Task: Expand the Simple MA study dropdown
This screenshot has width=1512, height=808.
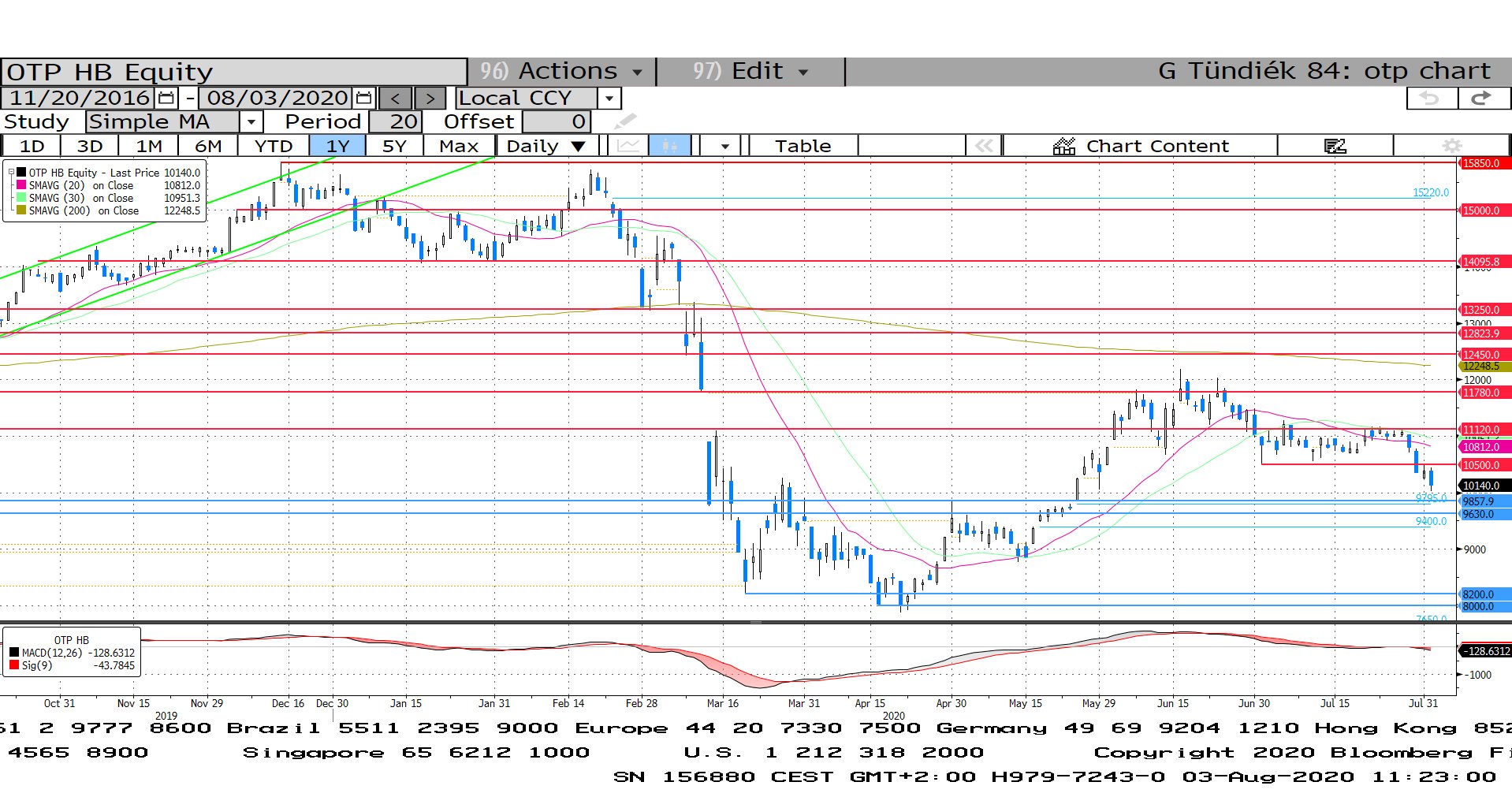Action: click(x=251, y=121)
